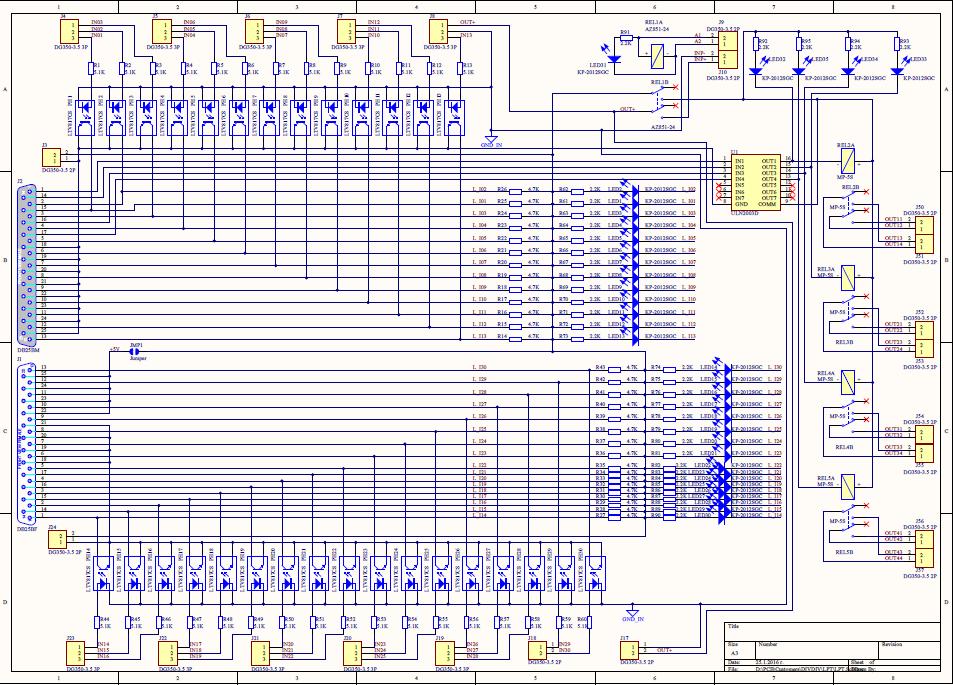Select the R93 2.2K resistor

(898, 44)
